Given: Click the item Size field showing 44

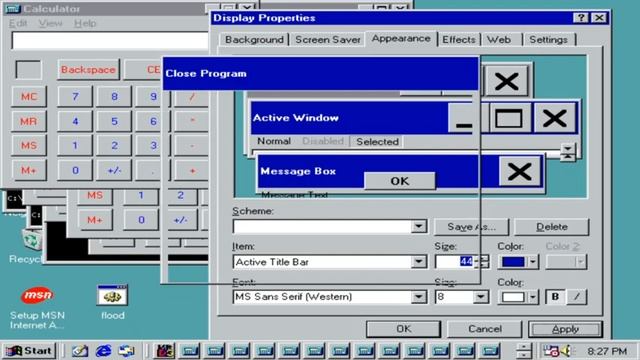Looking at the screenshot, I should coord(455,262).
